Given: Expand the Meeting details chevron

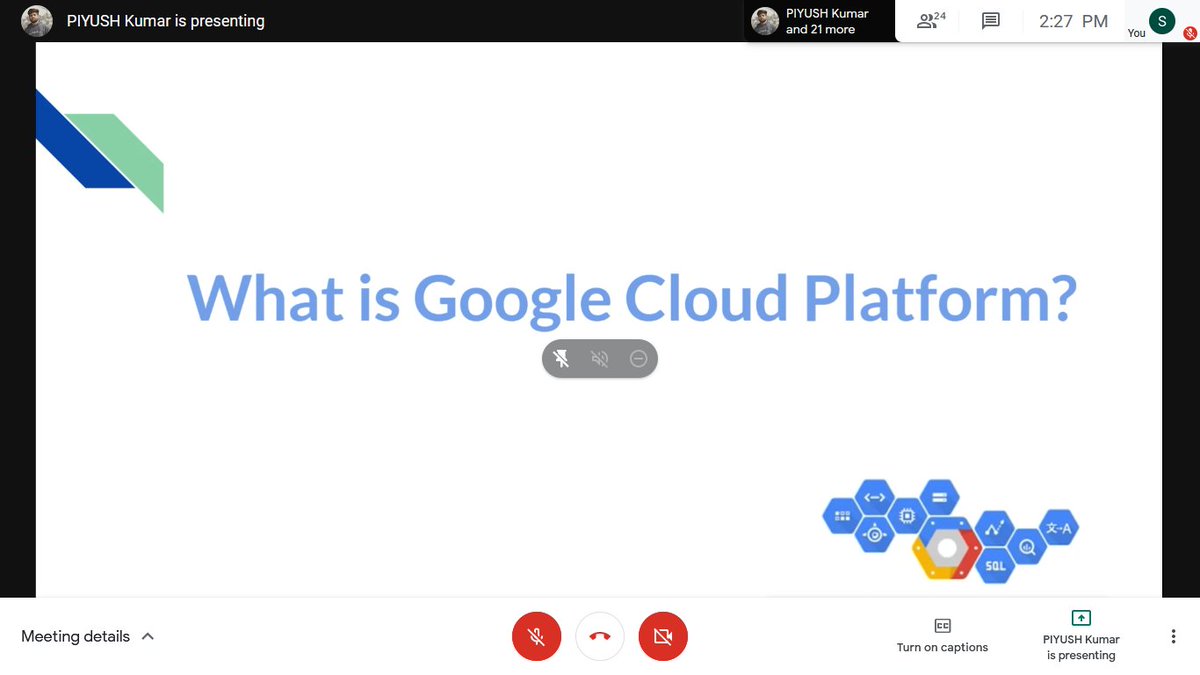Looking at the screenshot, I should point(148,636).
